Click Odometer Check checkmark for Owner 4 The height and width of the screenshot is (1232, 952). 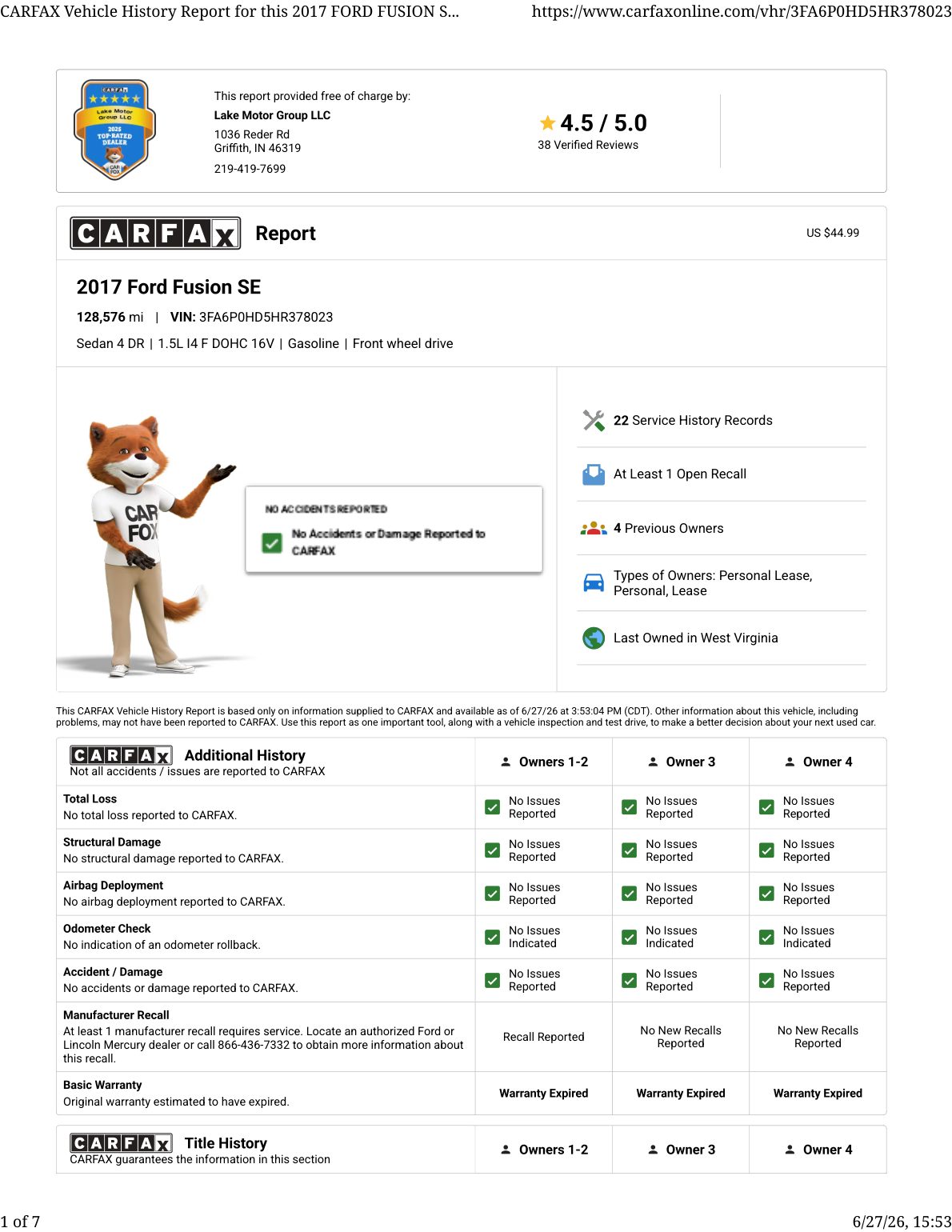[x=766, y=937]
